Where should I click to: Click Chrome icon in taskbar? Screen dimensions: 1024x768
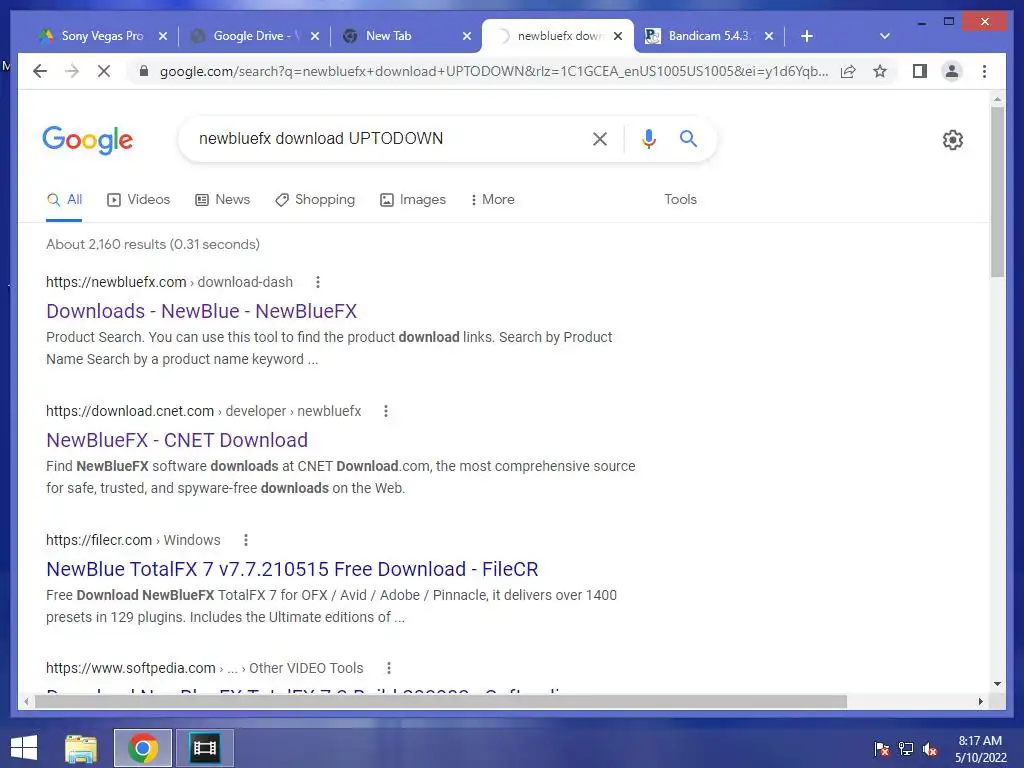143,748
